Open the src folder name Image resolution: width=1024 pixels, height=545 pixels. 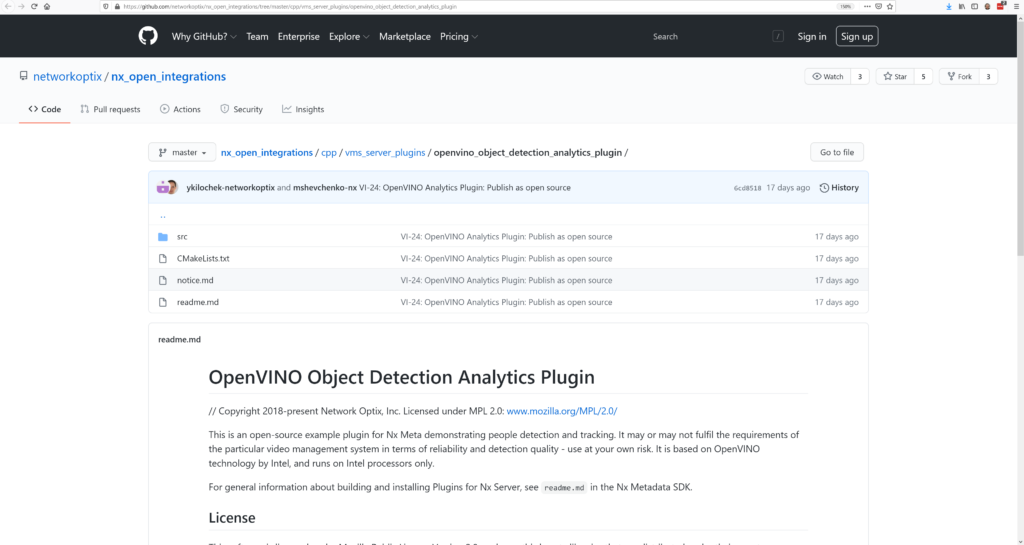pos(182,237)
